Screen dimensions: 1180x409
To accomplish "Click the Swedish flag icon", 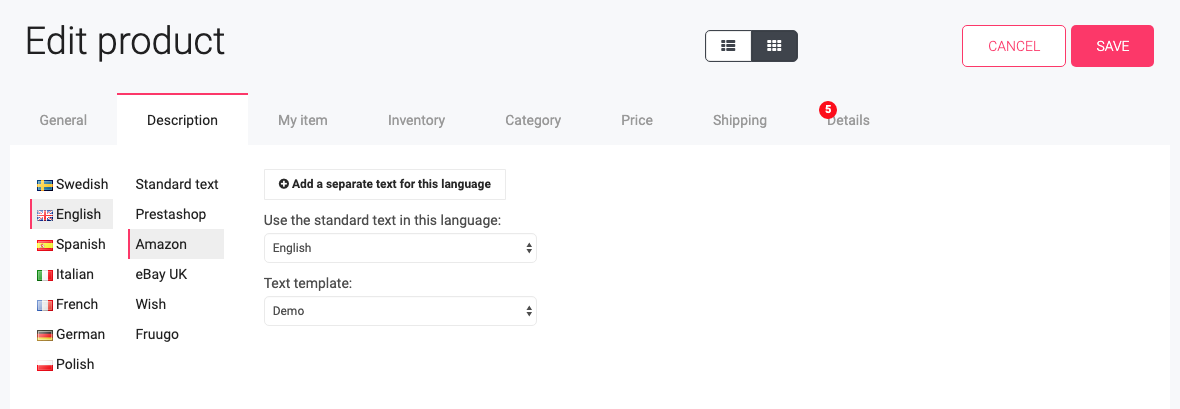I will [44, 185].
